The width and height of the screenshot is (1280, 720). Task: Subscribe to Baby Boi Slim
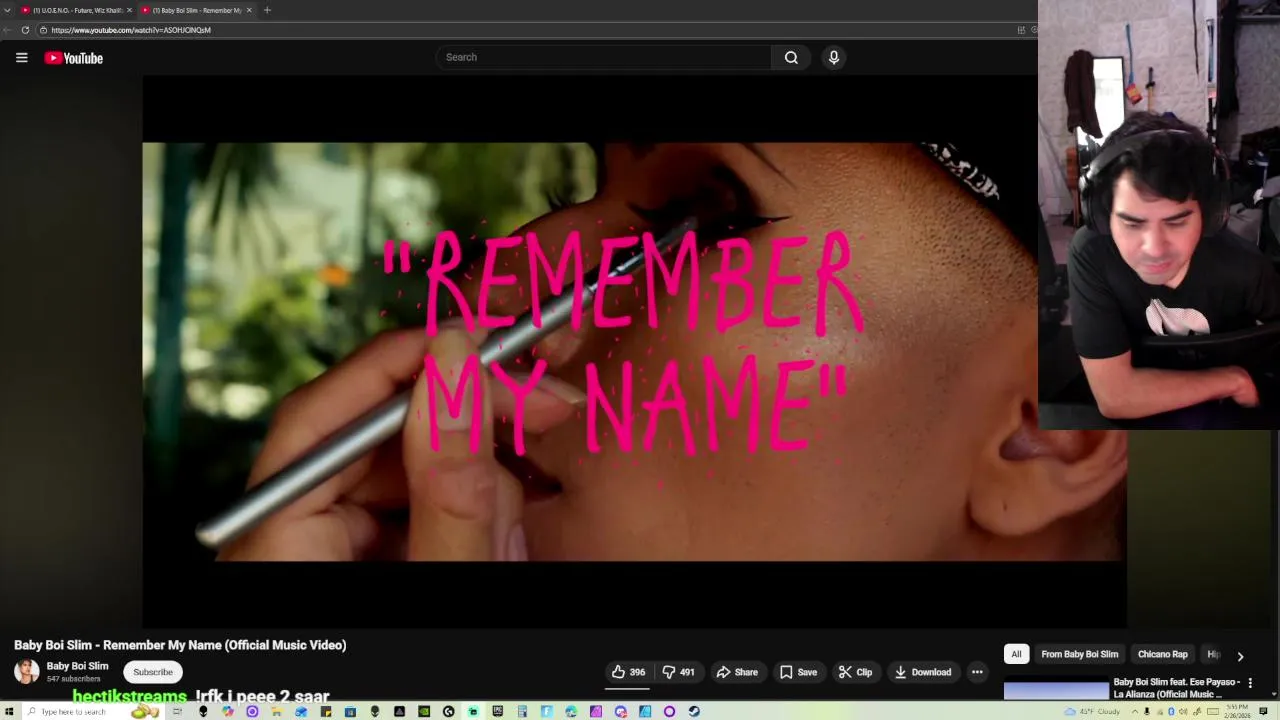[153, 672]
